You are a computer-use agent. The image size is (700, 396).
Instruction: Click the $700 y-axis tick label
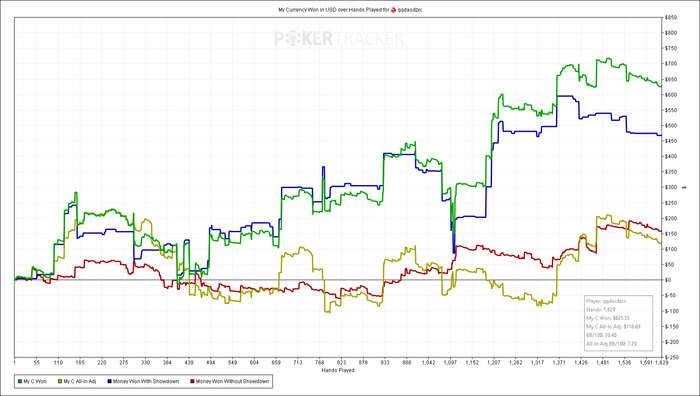[x=671, y=64]
